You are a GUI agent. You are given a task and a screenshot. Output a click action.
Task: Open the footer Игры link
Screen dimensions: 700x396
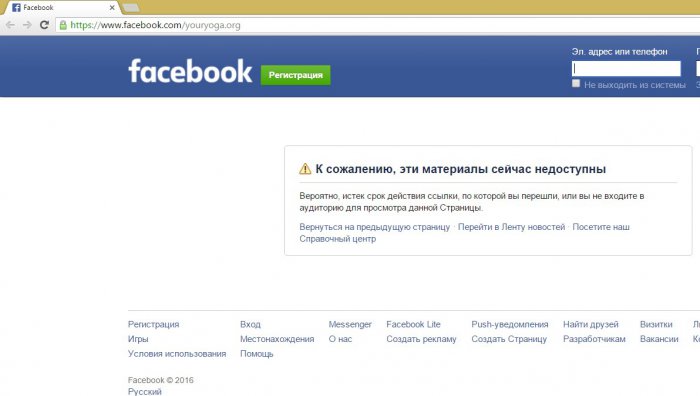tap(138, 339)
